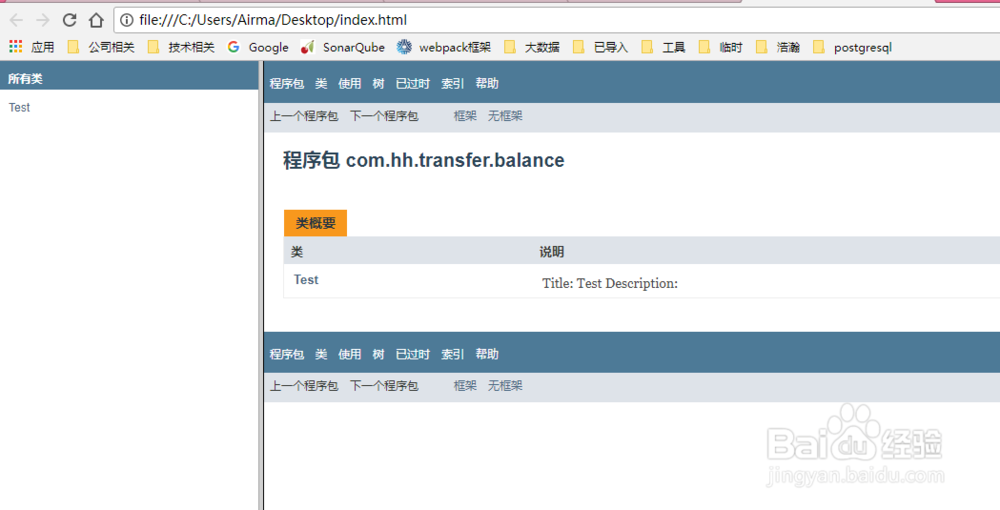Image resolution: width=1000 pixels, height=510 pixels.
Task: Click 索引 in bottom navigation bar
Action: (452, 354)
